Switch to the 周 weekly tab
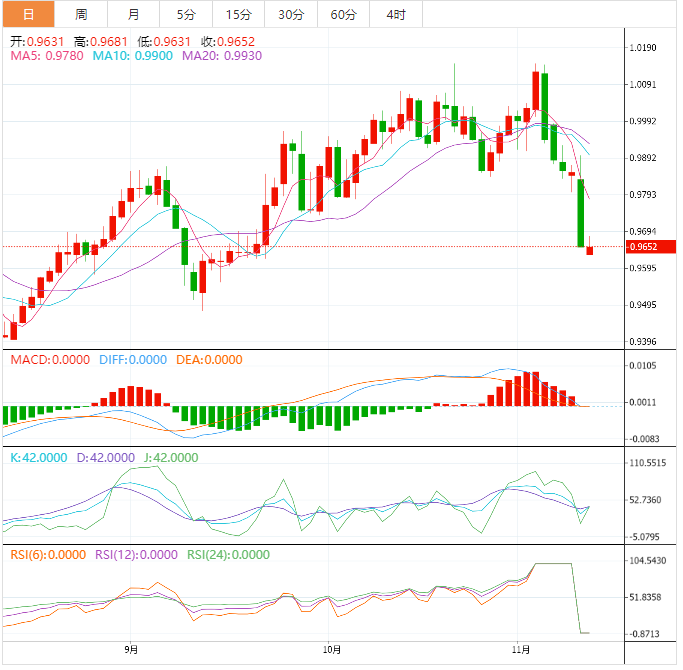The image size is (683, 670). (81, 14)
